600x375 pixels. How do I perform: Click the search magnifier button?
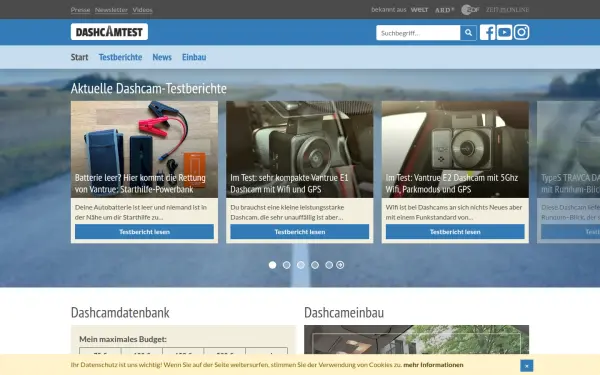point(468,33)
